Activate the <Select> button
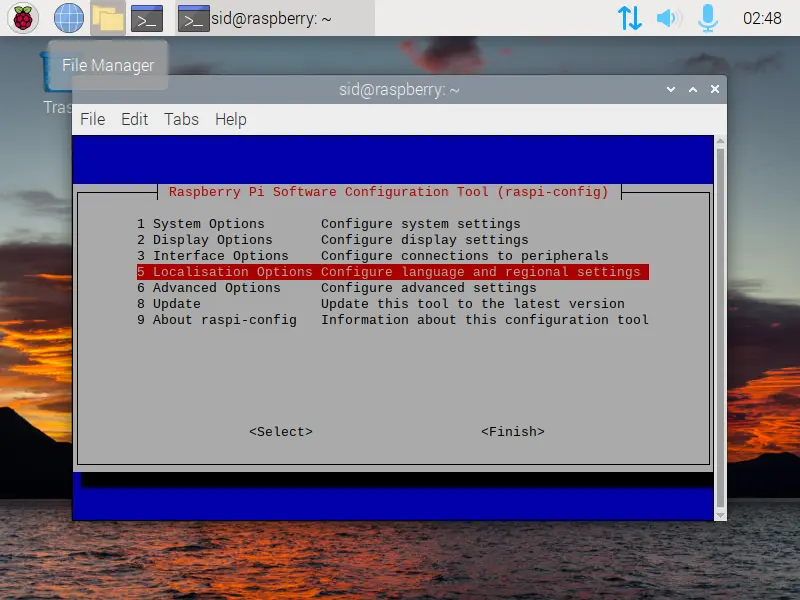Viewport: 800px width, 600px height. [281, 432]
